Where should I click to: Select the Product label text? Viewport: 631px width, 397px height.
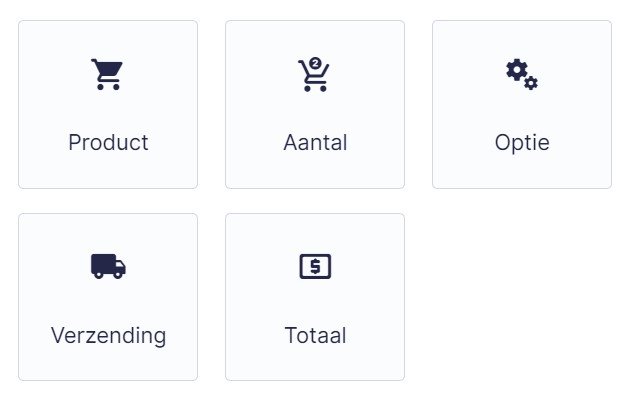point(108,142)
